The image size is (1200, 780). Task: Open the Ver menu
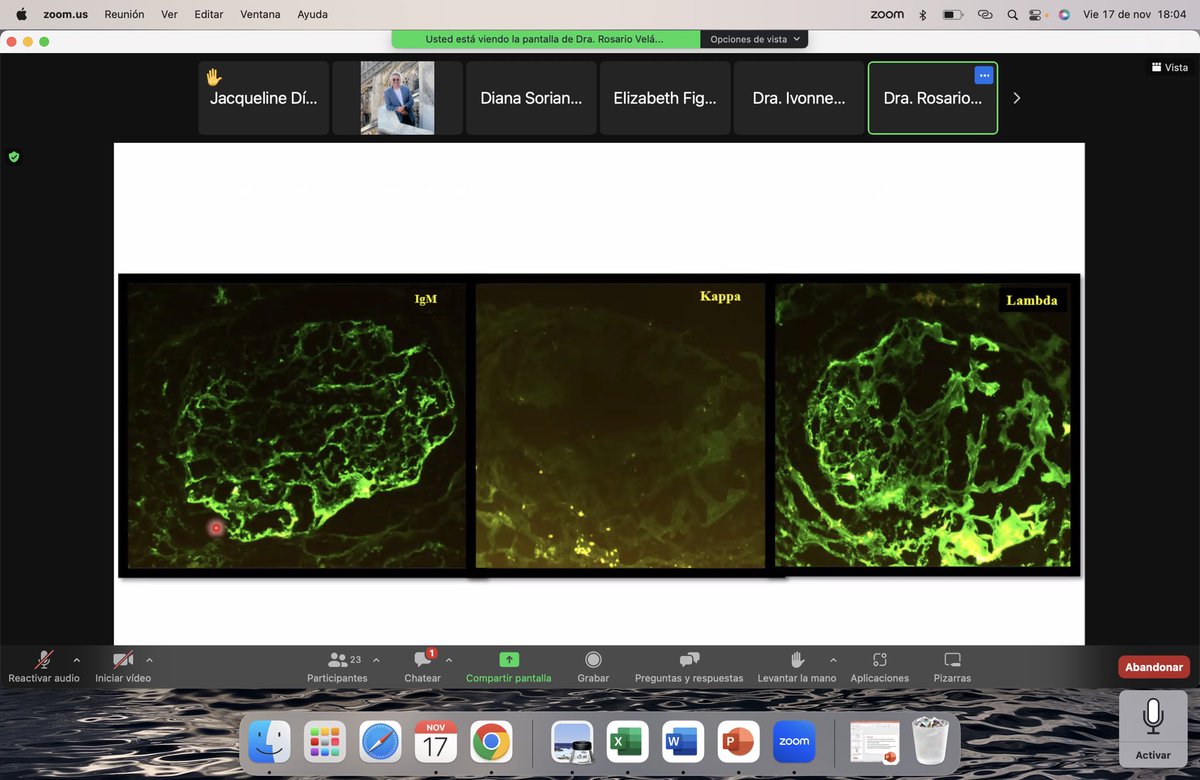(169, 14)
